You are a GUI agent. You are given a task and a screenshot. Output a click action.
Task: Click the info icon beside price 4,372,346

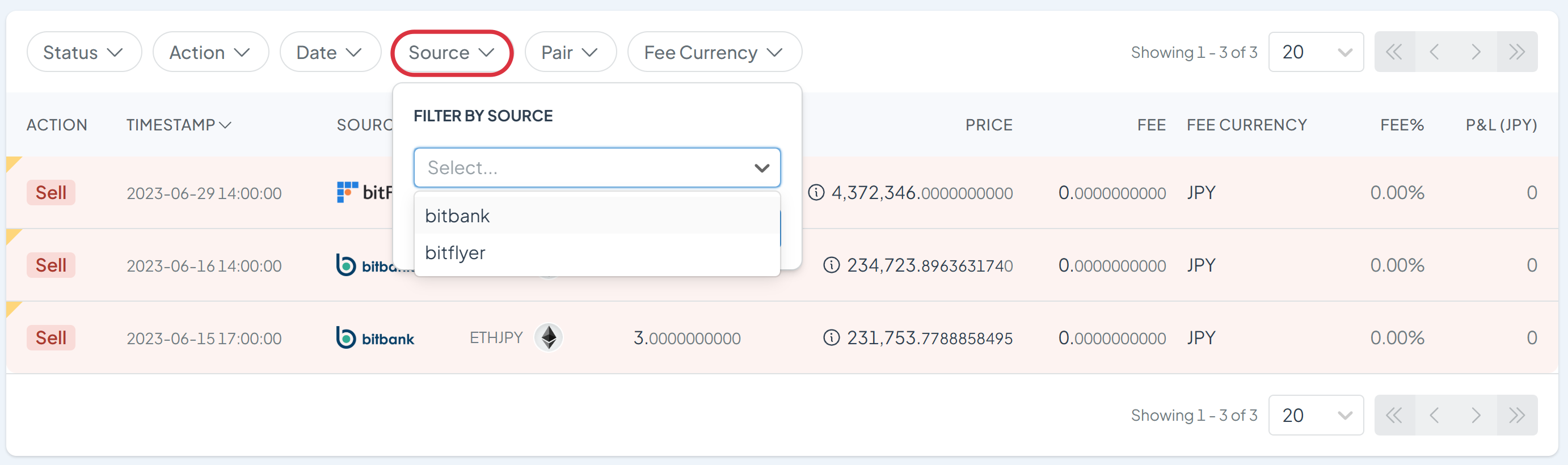816,193
